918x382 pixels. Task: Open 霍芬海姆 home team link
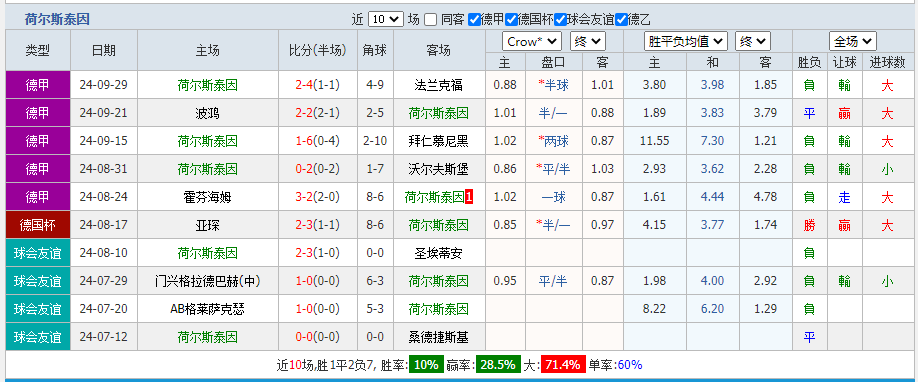pos(207,197)
